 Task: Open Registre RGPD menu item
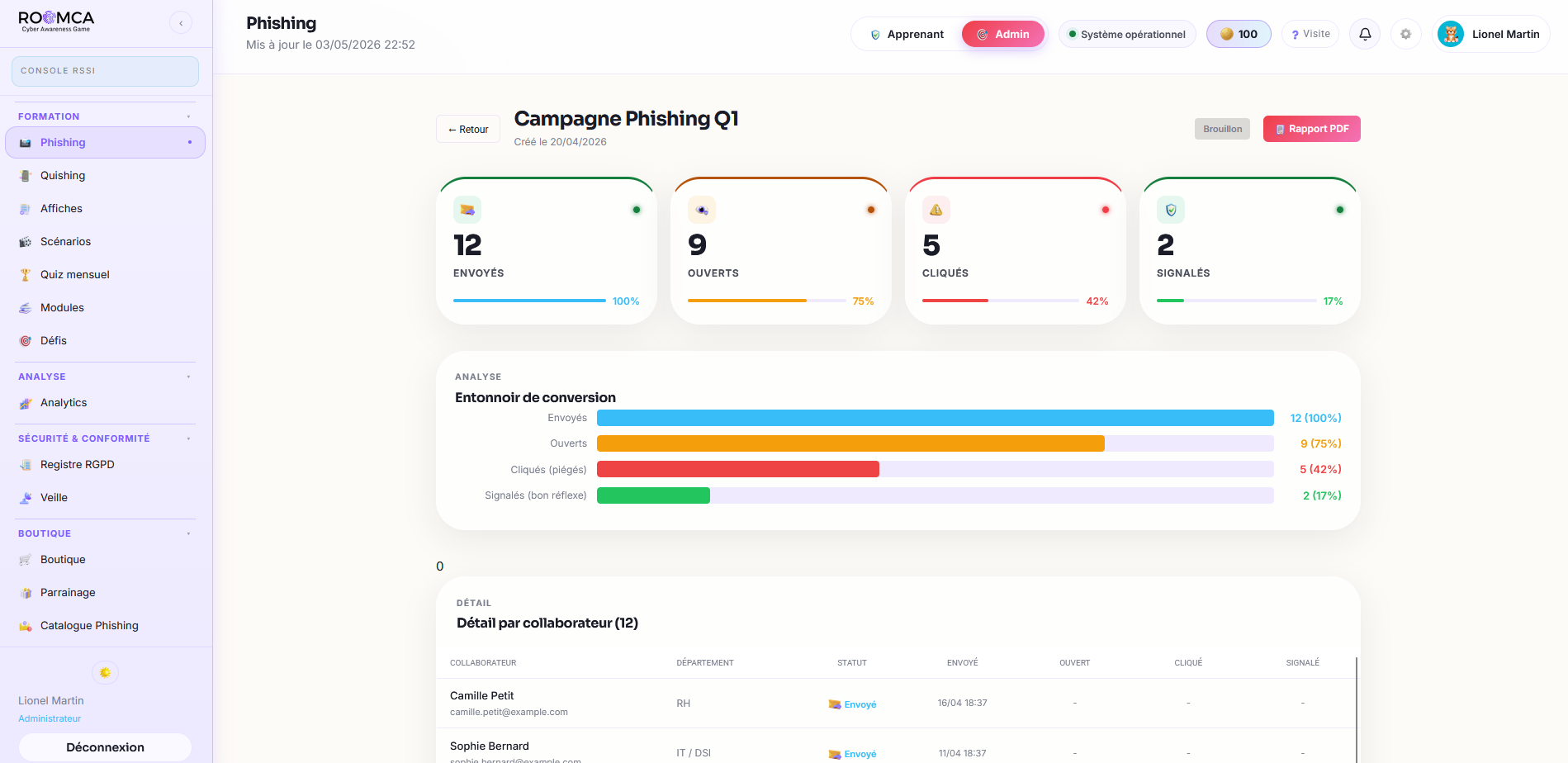(105, 465)
